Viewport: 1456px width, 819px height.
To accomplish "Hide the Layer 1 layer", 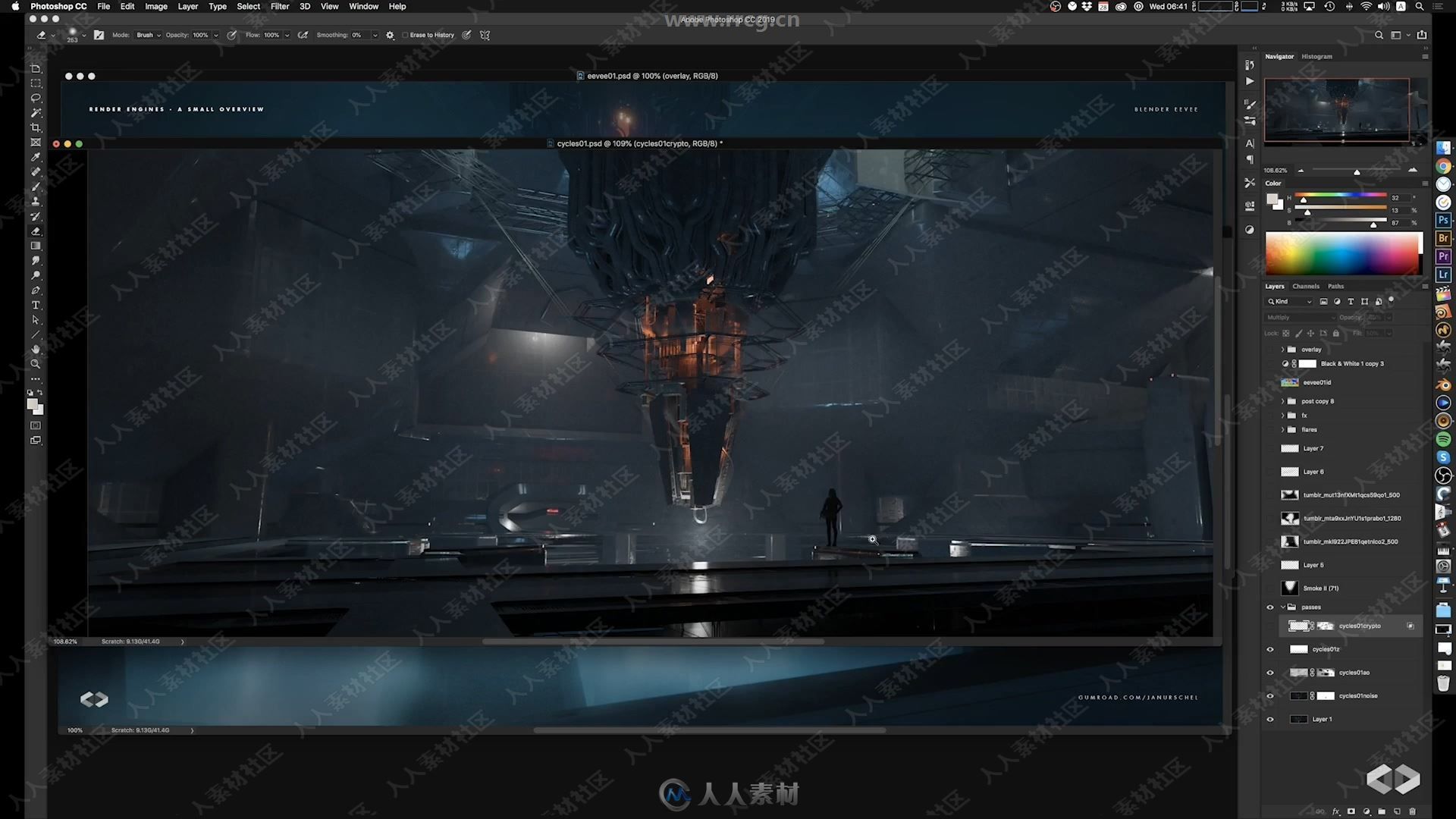I will coord(1270,719).
